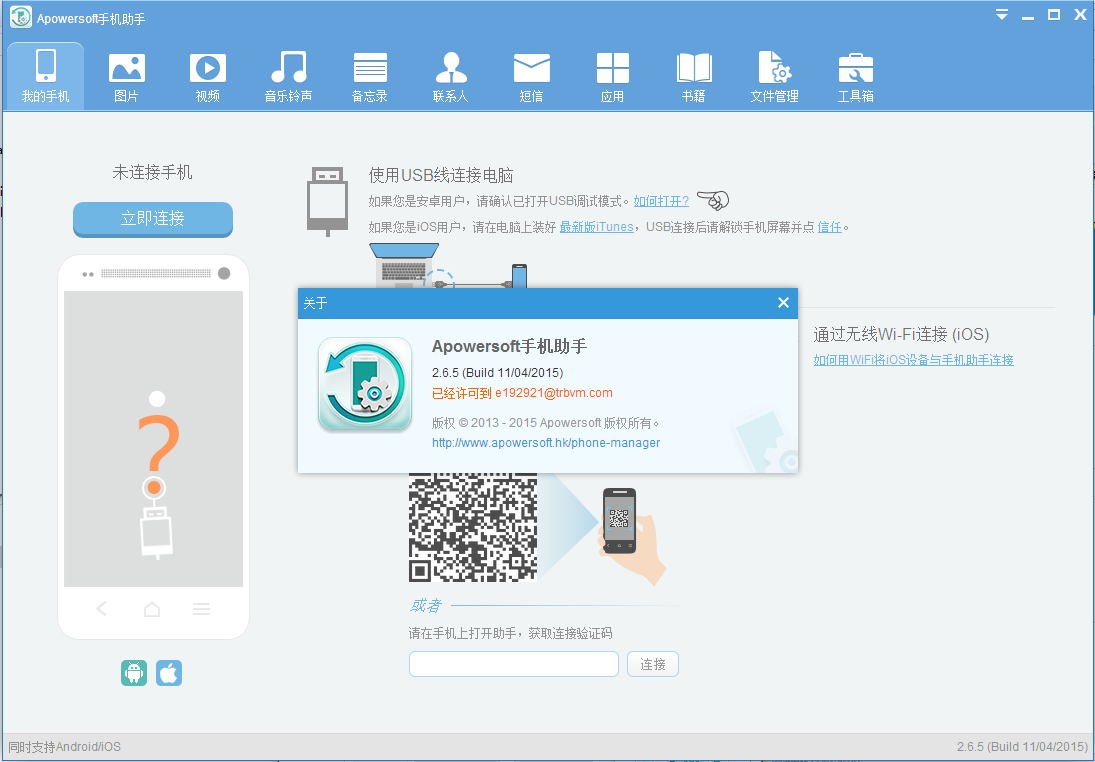Screen dimensions: 1095x762
Task: Open the 音乐铃声 music section
Action: coord(288,76)
